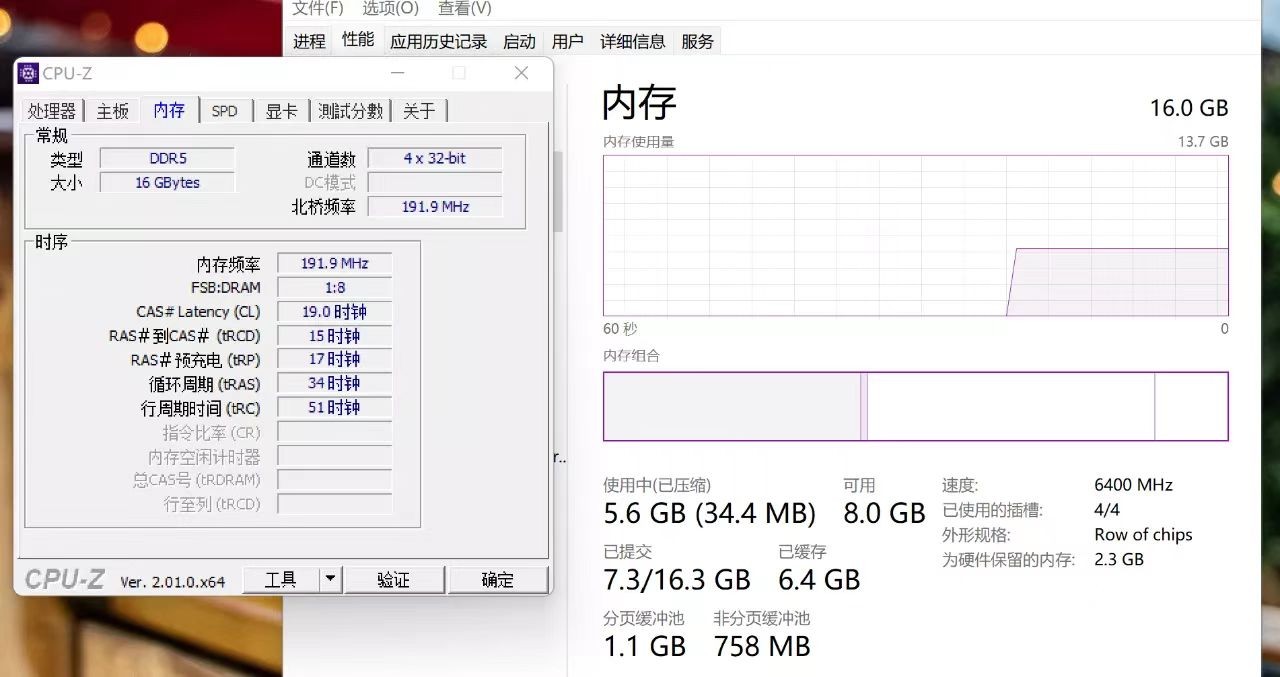Select the tRP value 17 时钟
The image size is (1280, 677).
pyautogui.click(x=334, y=359)
